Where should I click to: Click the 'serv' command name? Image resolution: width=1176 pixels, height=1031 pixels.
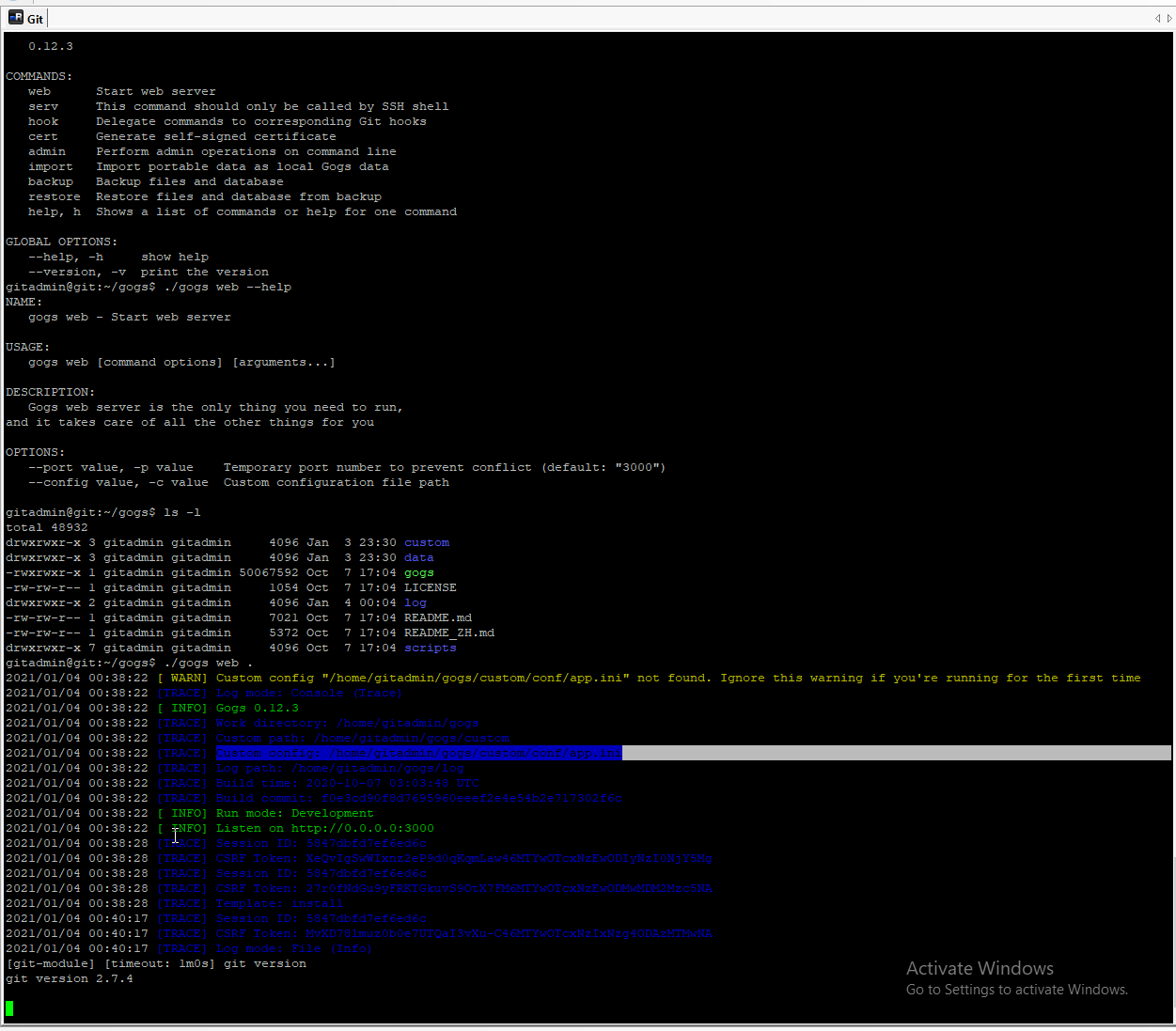(x=43, y=106)
